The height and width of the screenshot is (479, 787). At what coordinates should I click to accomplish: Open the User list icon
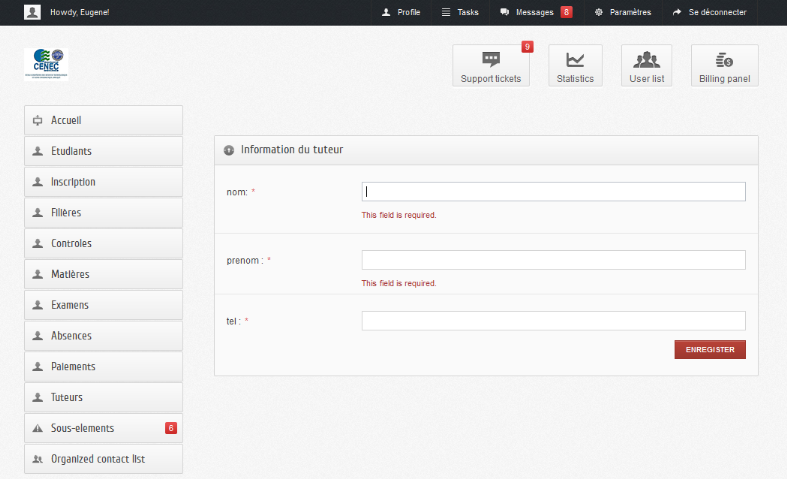tap(646, 61)
